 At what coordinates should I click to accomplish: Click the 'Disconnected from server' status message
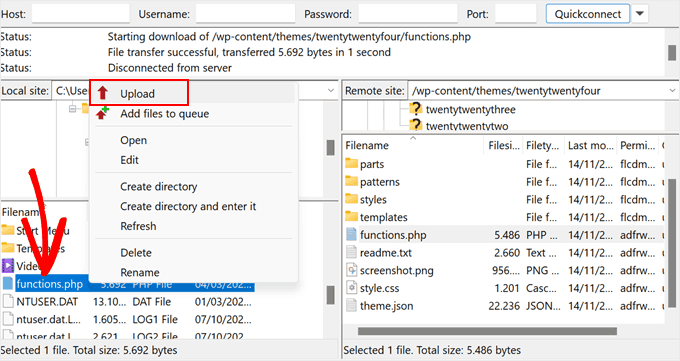tap(170, 68)
